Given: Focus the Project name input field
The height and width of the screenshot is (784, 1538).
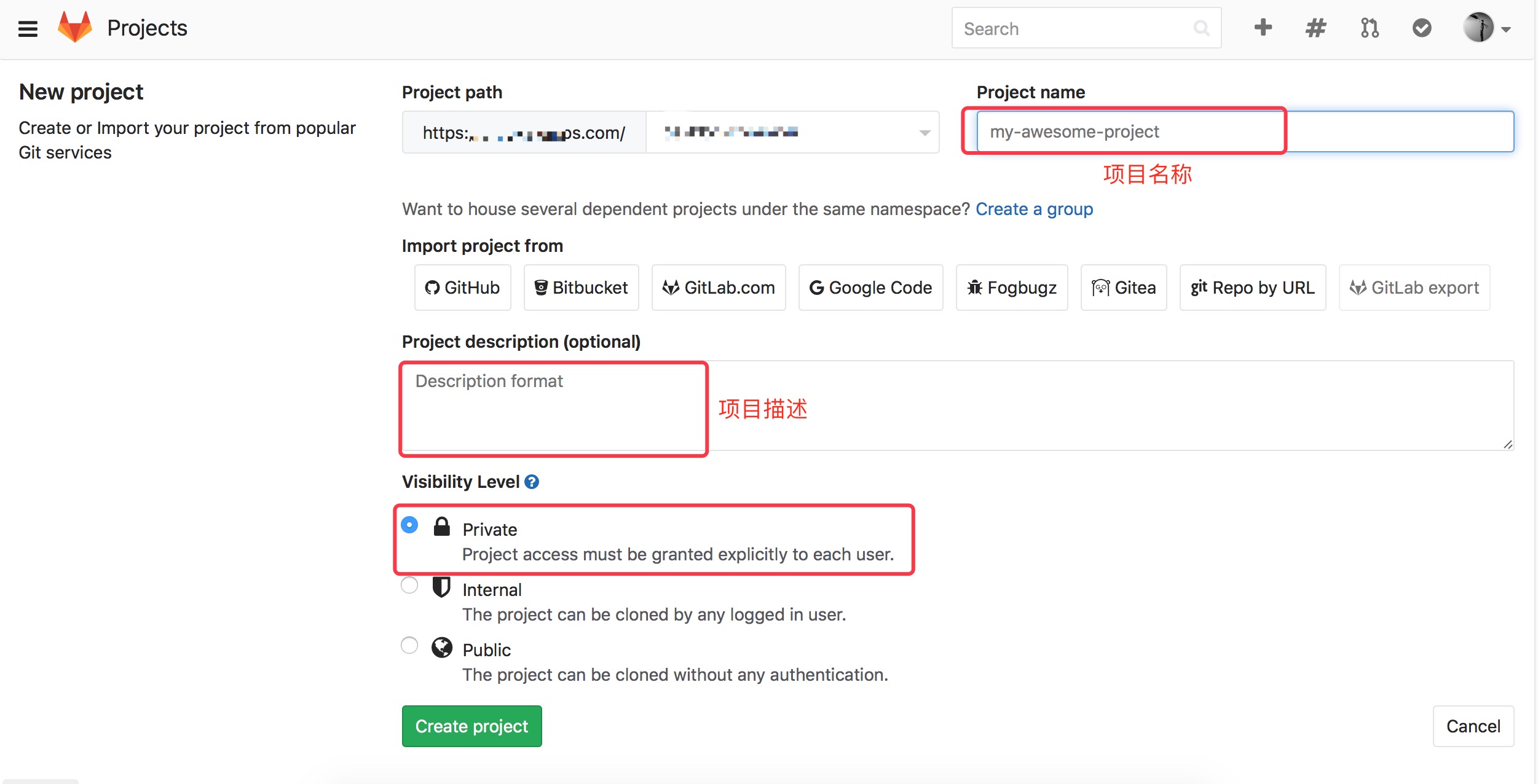Looking at the screenshot, I should pos(1245,131).
